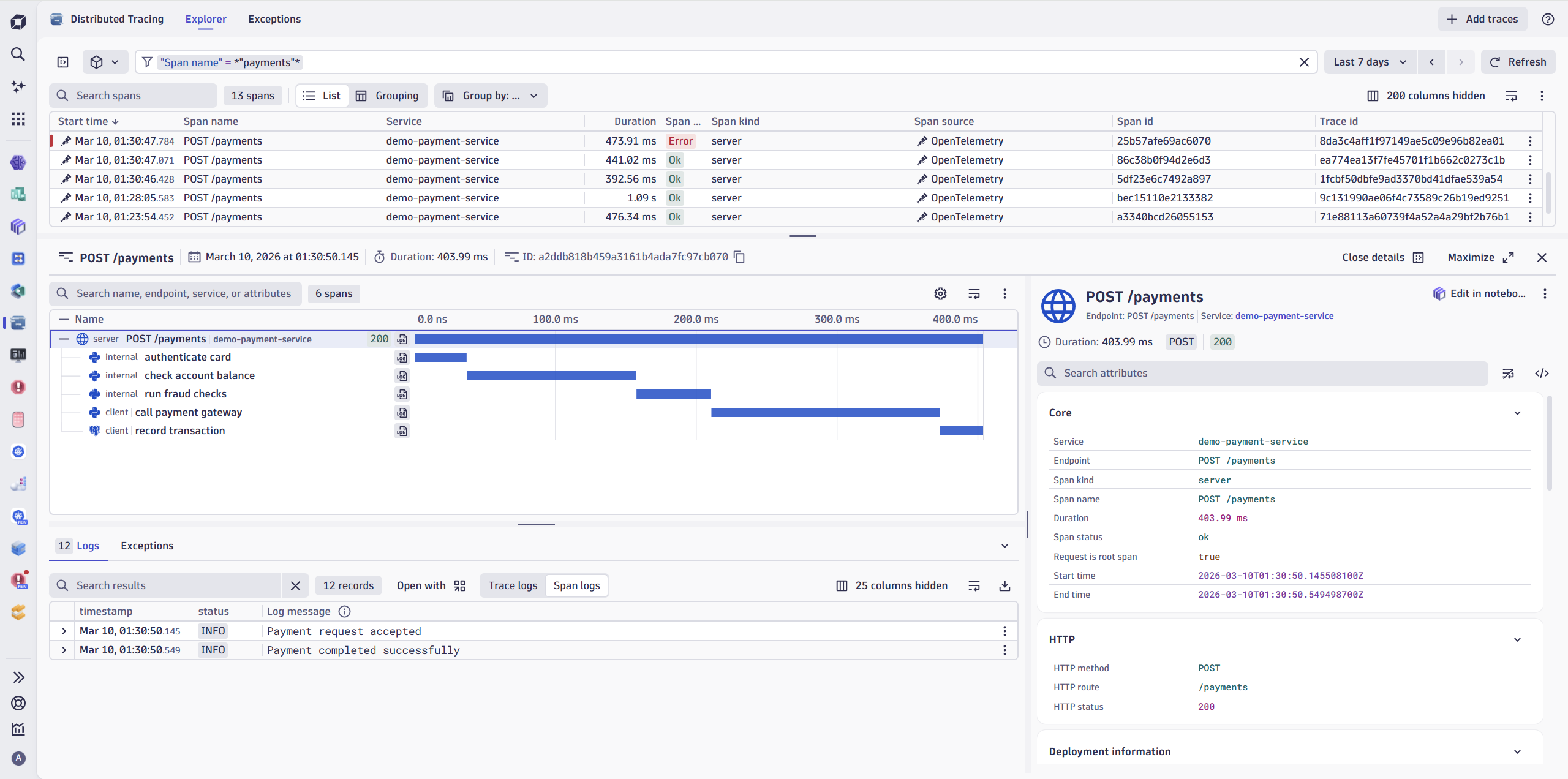The image size is (1568, 779).
Task: Open span table line wrap settings
Action: pyautogui.click(x=1511, y=96)
